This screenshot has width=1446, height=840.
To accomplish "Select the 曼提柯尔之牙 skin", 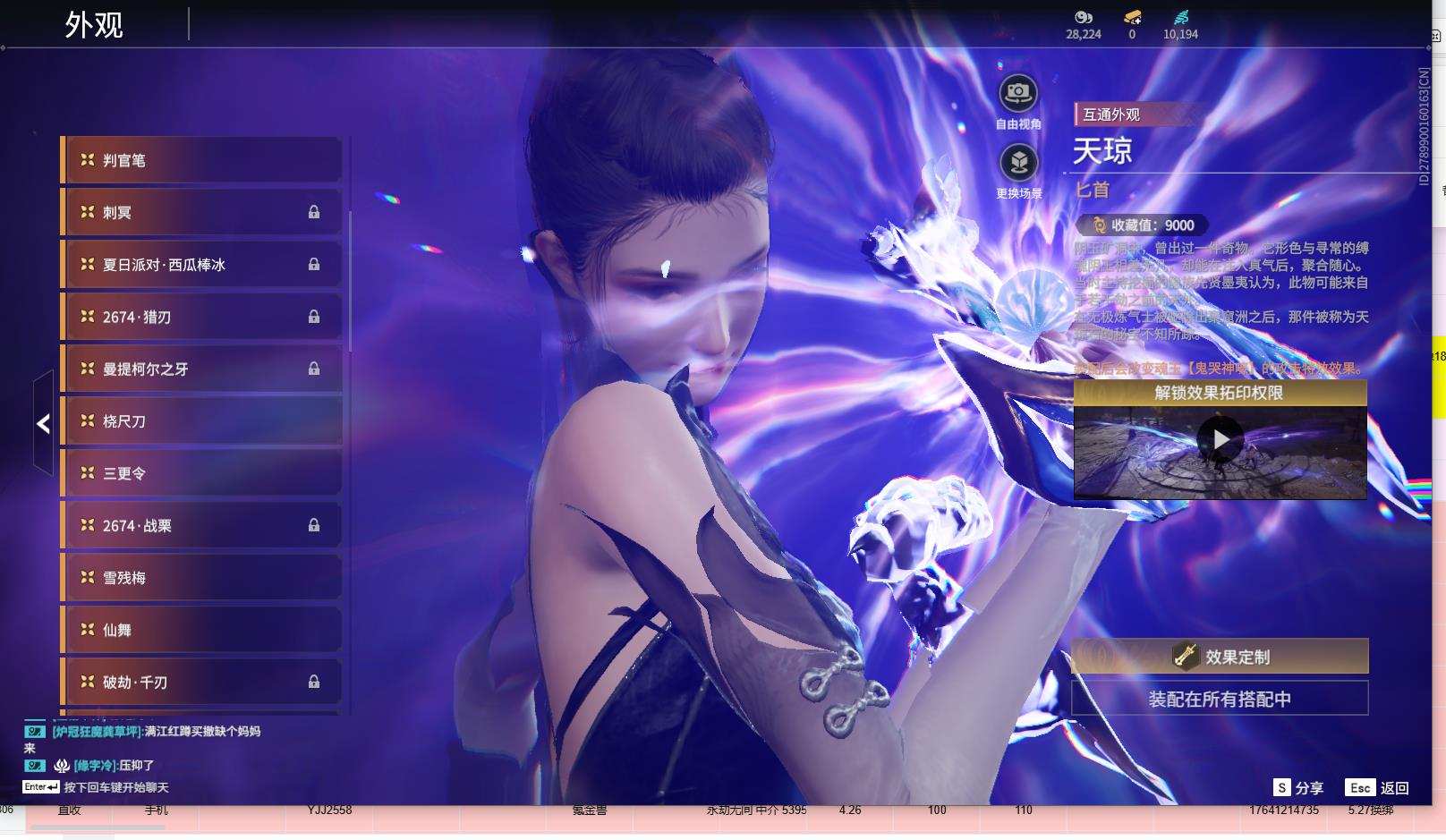I will (201, 369).
